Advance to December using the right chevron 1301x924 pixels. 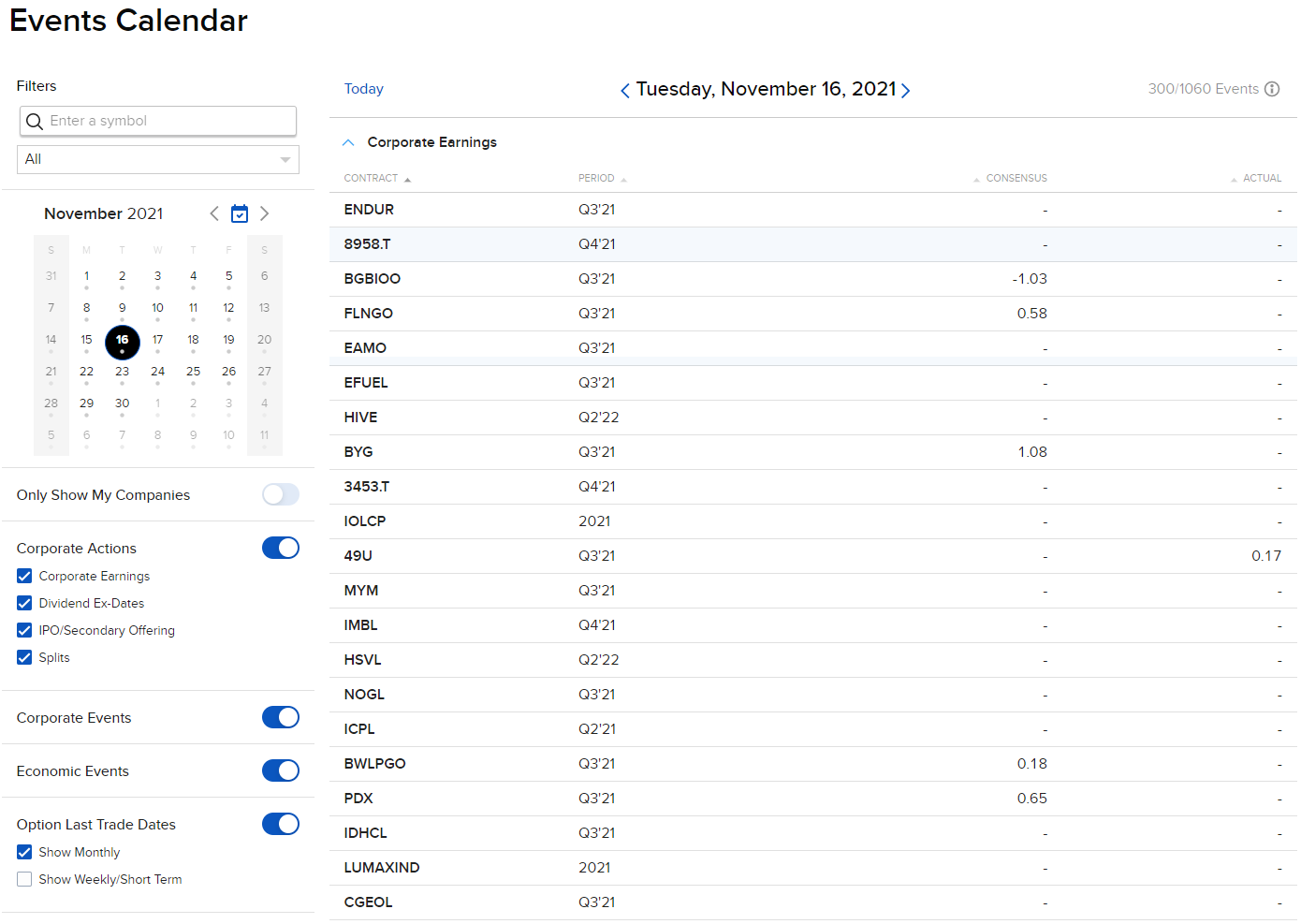click(264, 213)
